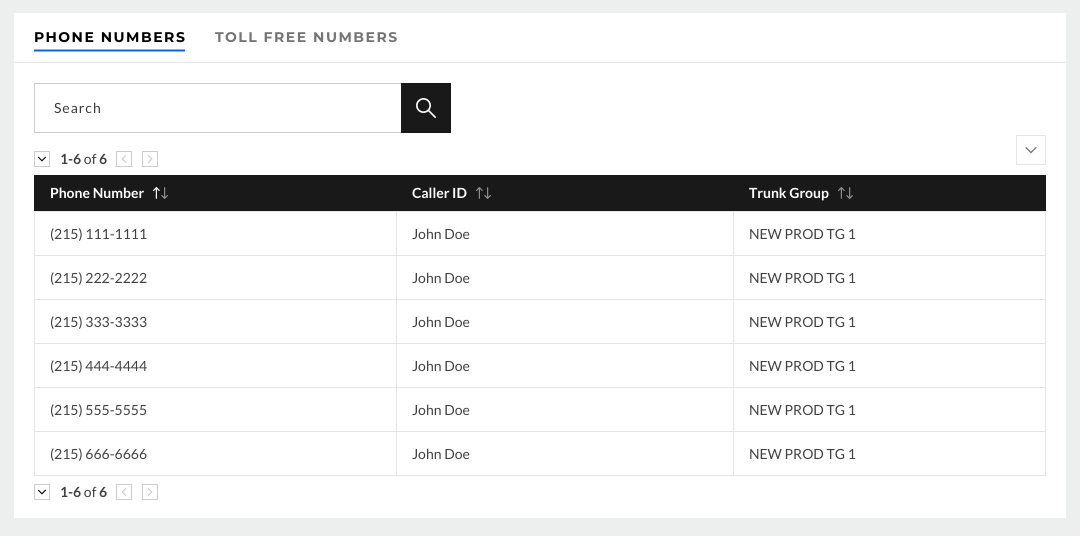Click the bottom '1-6 of 6' pagination text
The image size is (1080, 536).
[83, 492]
